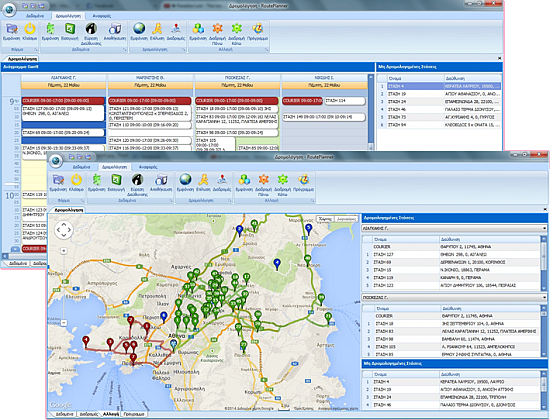This screenshot has height=420, width=550.
Task: Select ΣΤΑΣΗ 24 row in map window list
Action: click(451, 397)
